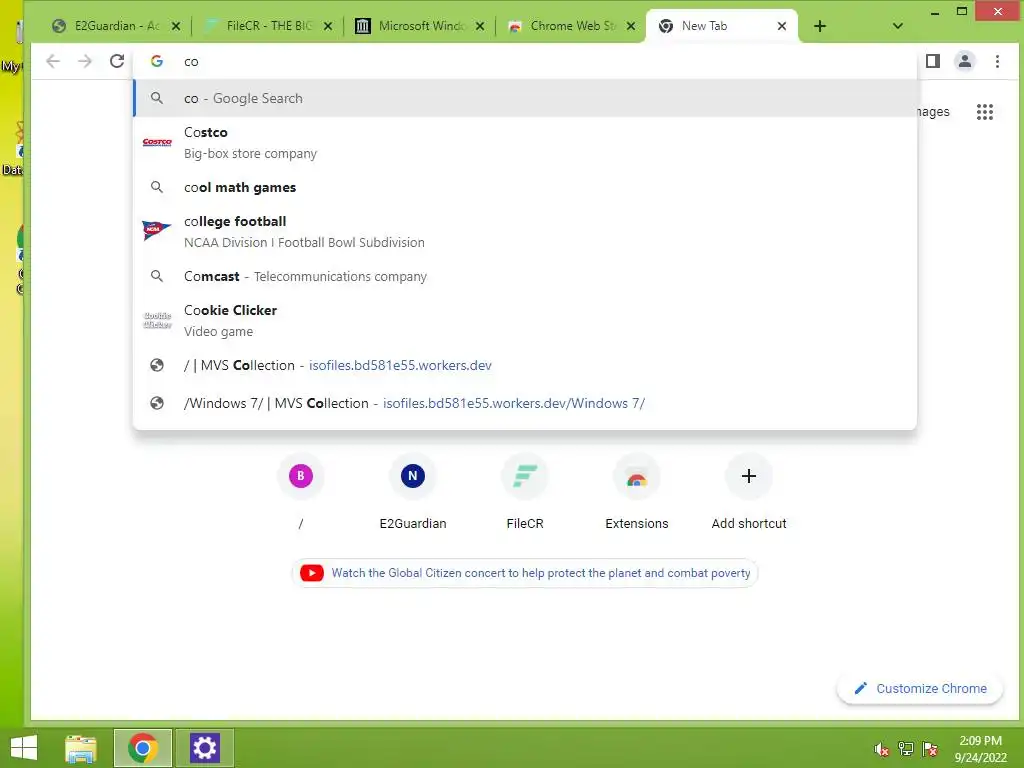
Task: Close the Microsoft Windows tab
Action: [480, 26]
